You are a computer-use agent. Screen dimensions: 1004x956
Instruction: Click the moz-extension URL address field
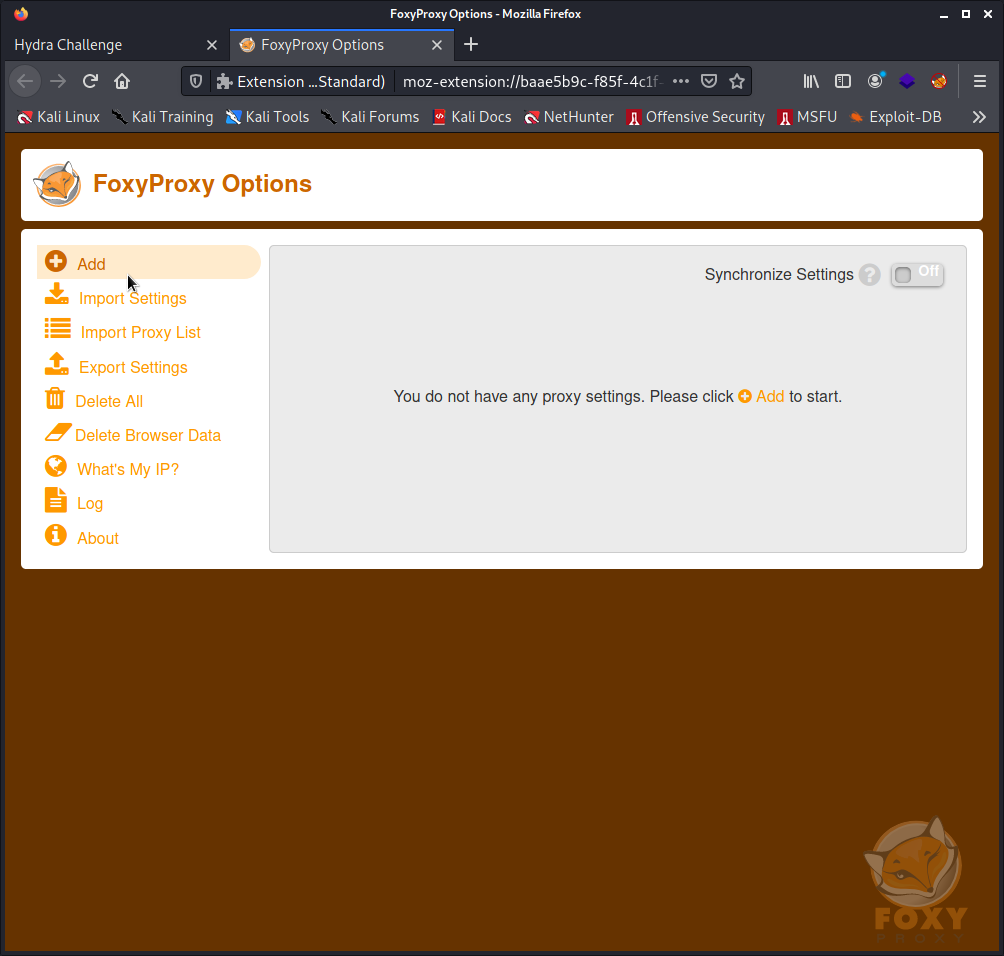531,81
